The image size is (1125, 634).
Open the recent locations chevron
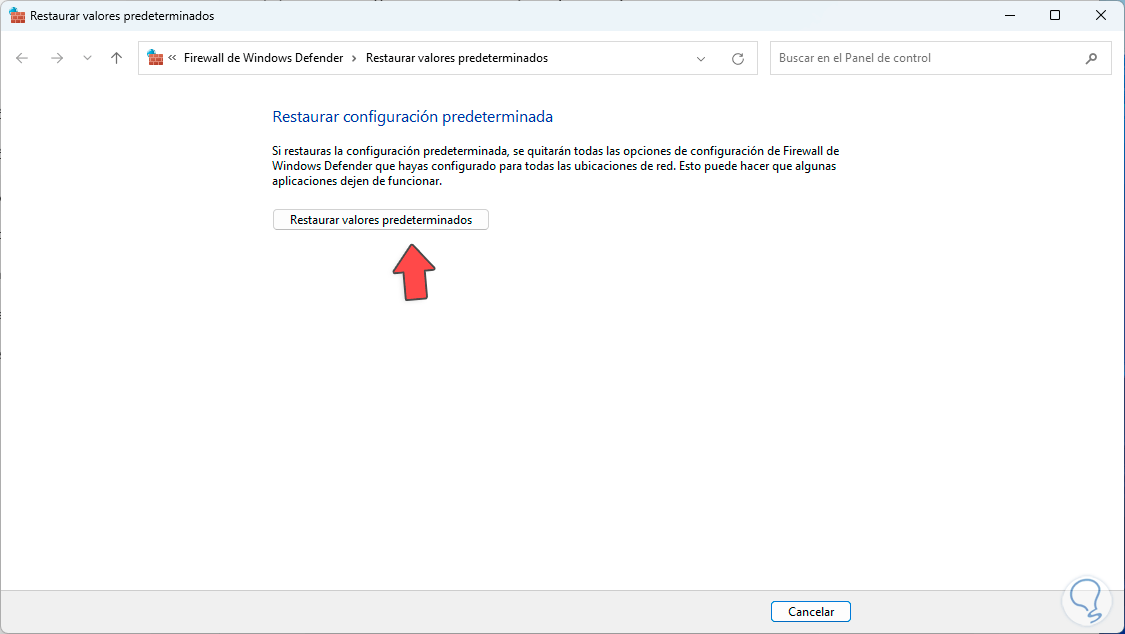pos(88,58)
